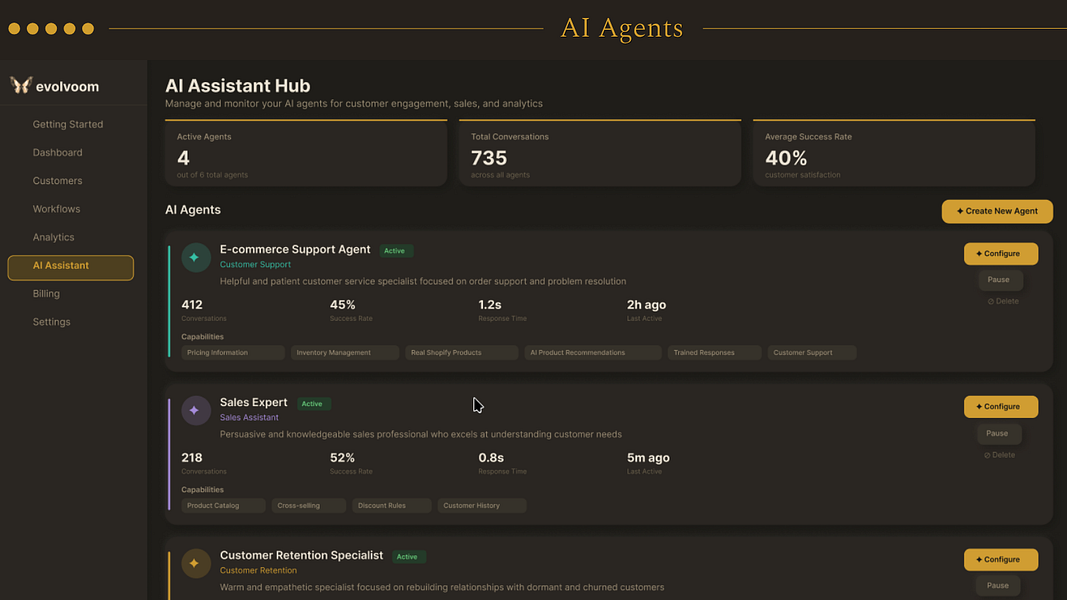Pause the E-commerce Support Agent
This screenshot has height=600, width=1067.
[999, 280]
